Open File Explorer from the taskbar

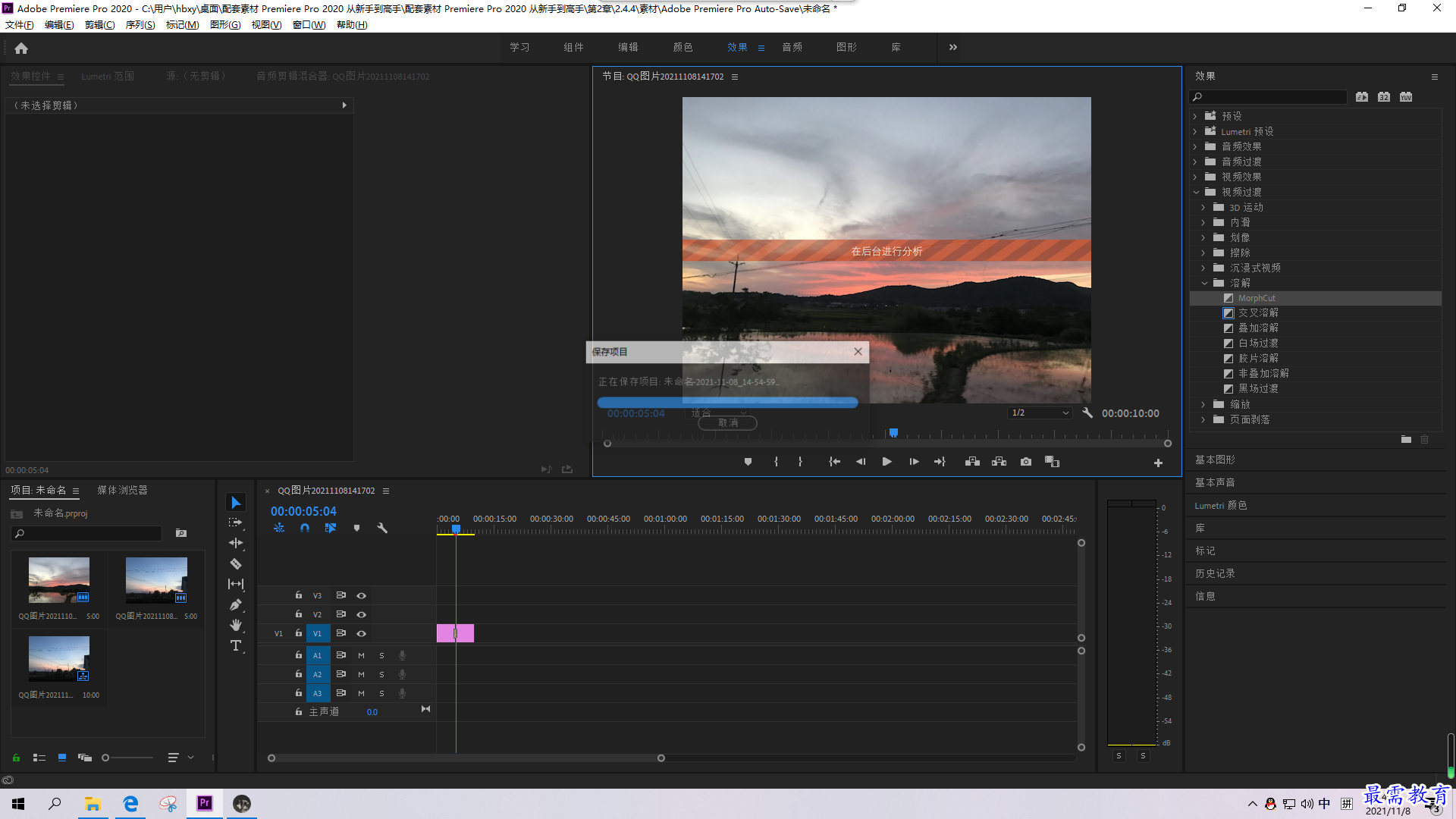(93, 804)
